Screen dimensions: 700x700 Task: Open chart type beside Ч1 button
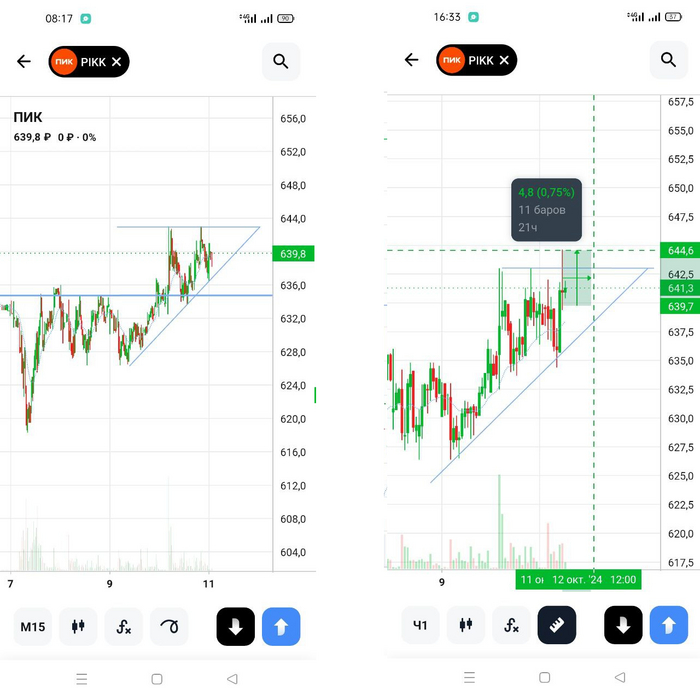466,626
